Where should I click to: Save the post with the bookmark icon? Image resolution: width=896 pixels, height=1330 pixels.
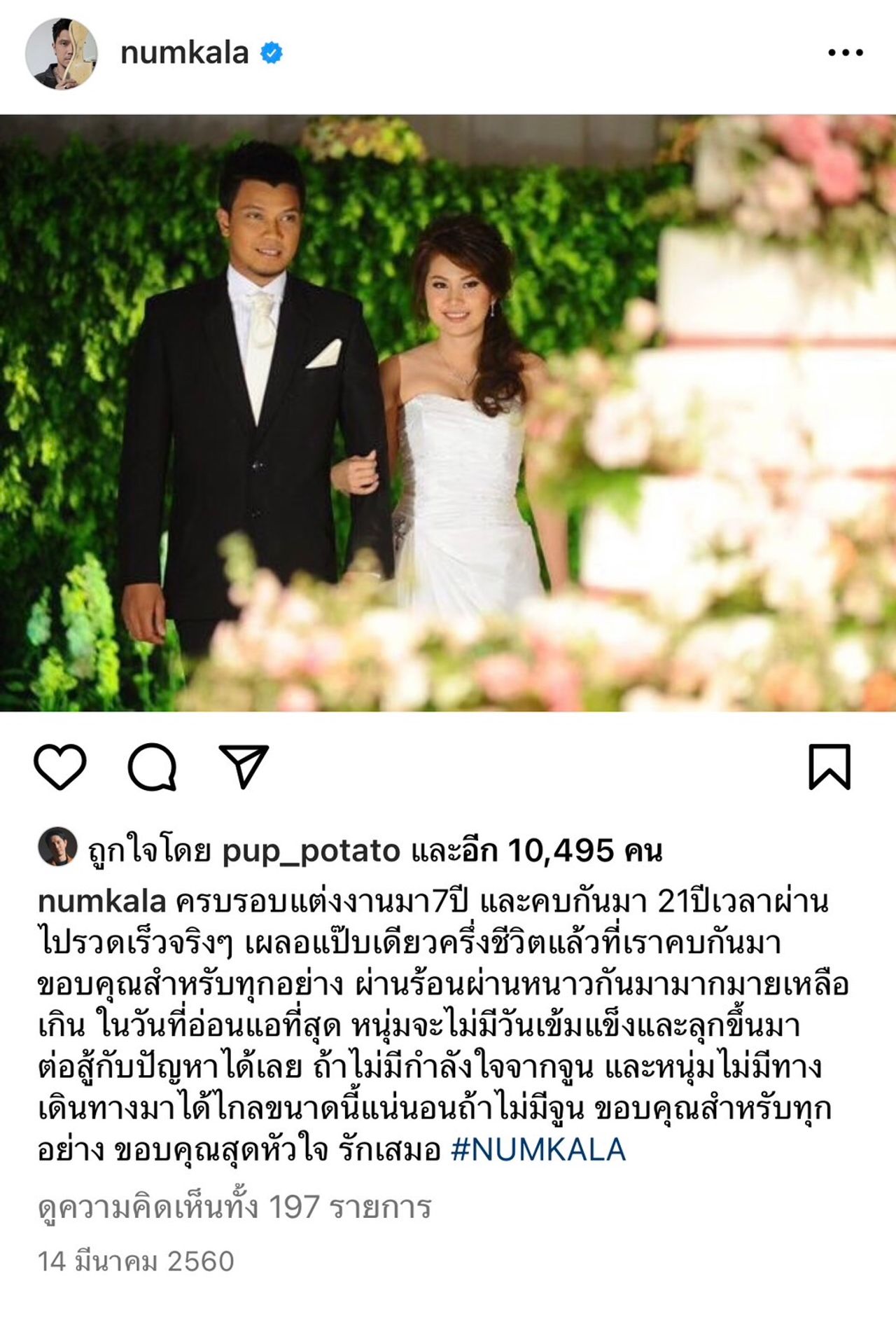829,767
